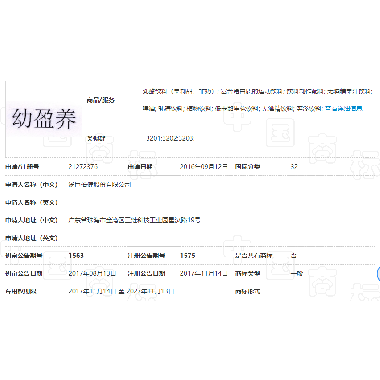Click the 商品/服务 field label

100,100
